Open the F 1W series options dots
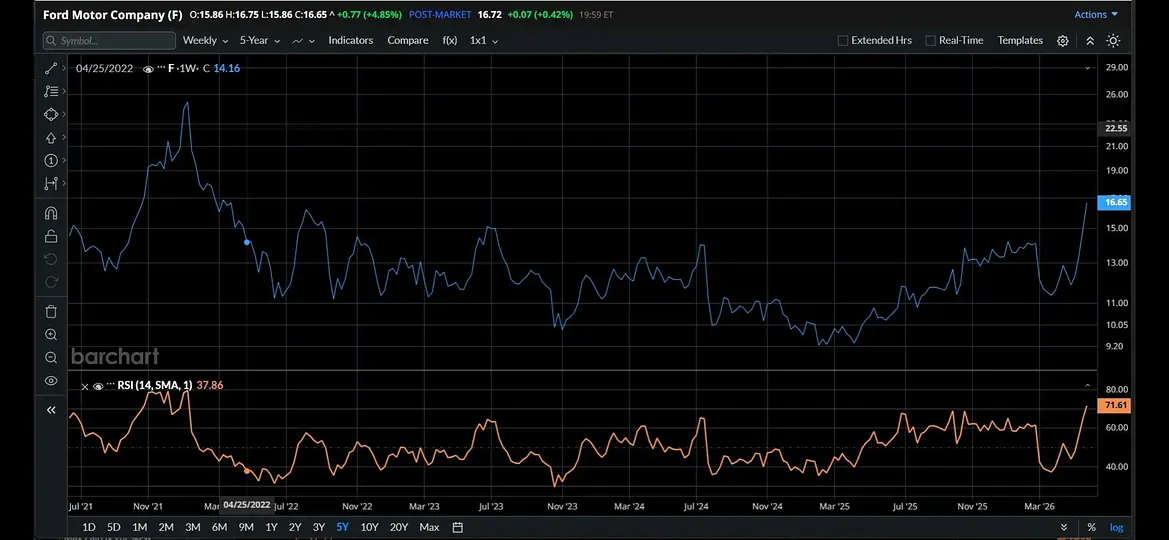Image resolution: width=1169 pixels, height=540 pixels. click(161, 69)
